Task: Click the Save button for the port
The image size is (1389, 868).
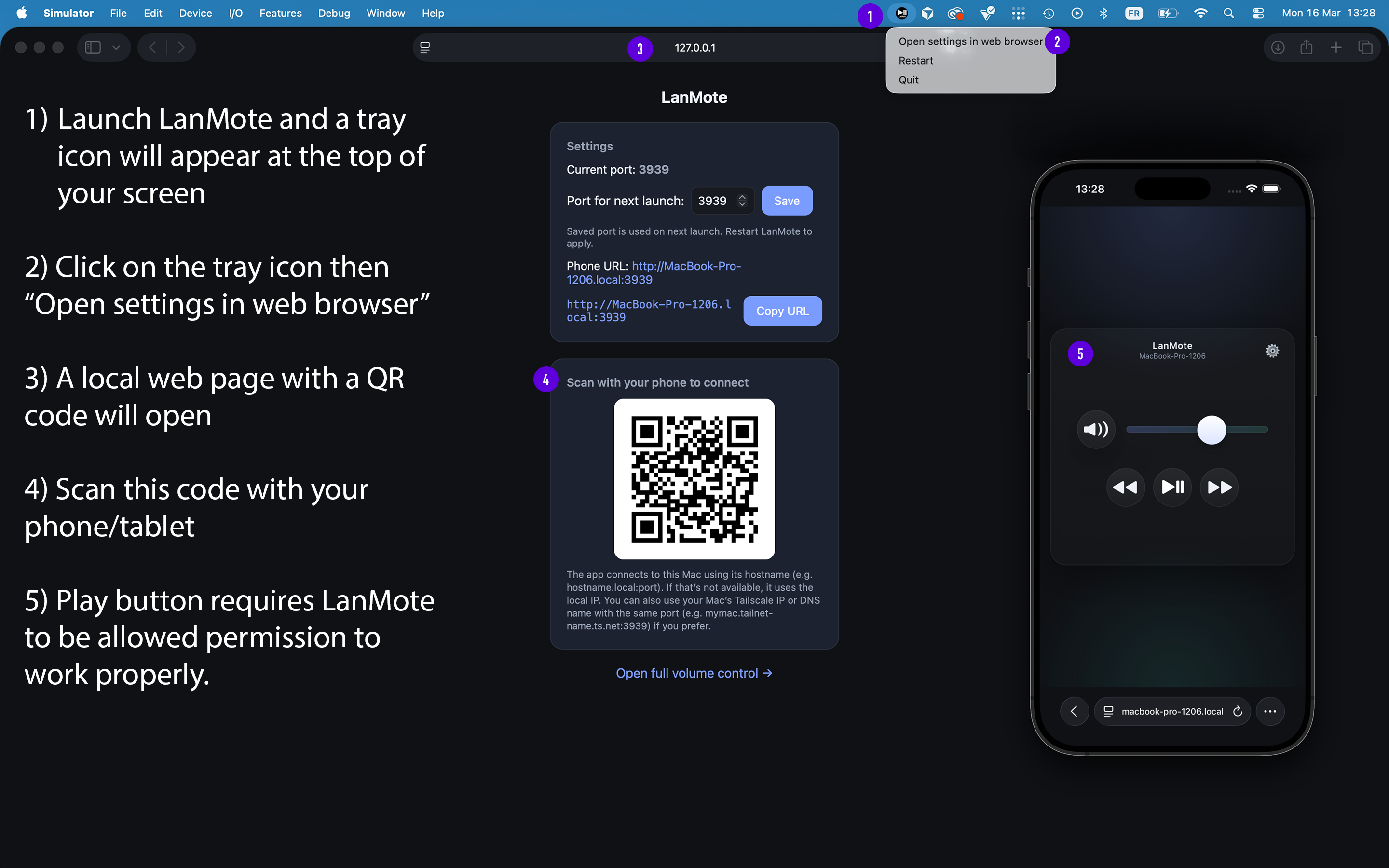Action: (x=787, y=200)
